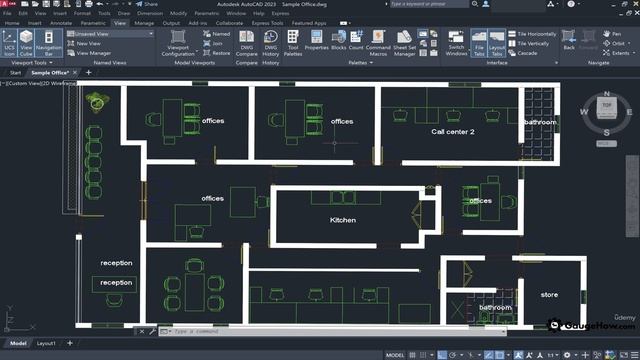Open the Extents dropdown arrow

[x=634, y=53]
